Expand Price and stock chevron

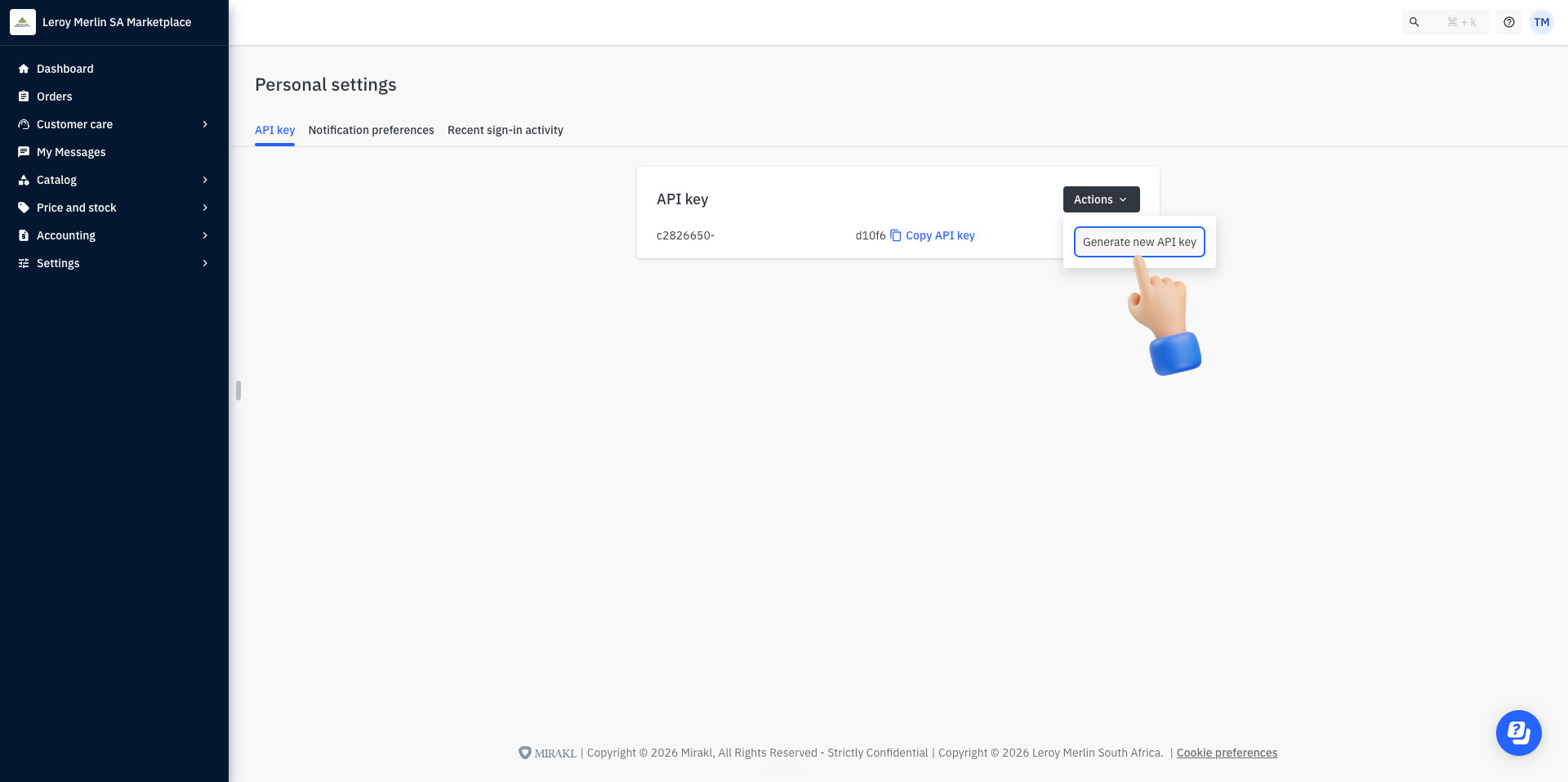(x=205, y=208)
